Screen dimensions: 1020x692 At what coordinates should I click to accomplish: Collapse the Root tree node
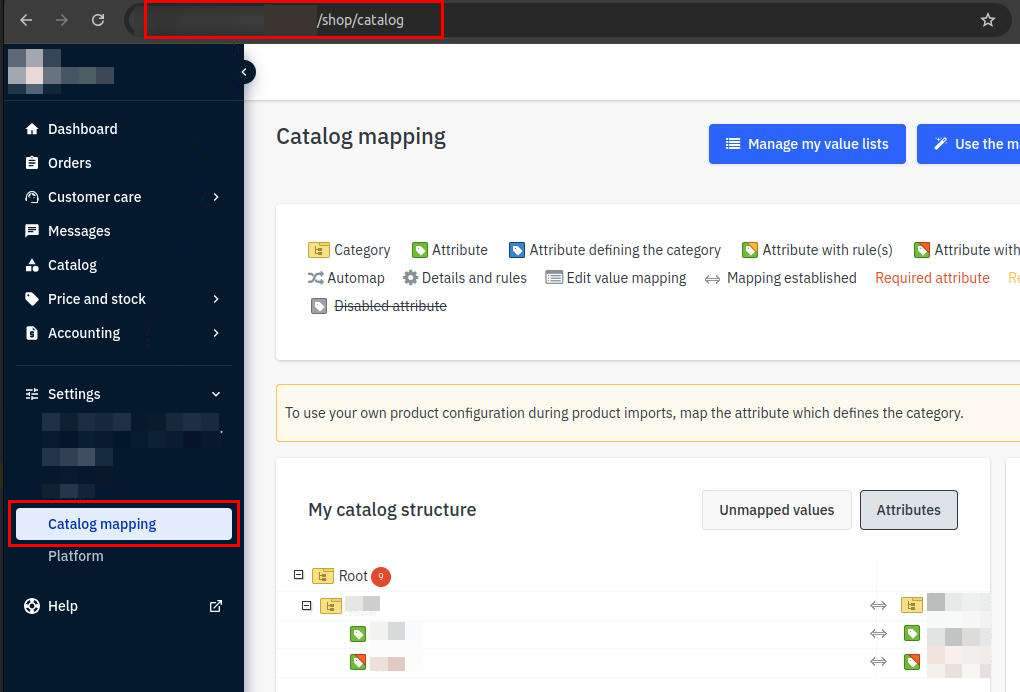299,575
